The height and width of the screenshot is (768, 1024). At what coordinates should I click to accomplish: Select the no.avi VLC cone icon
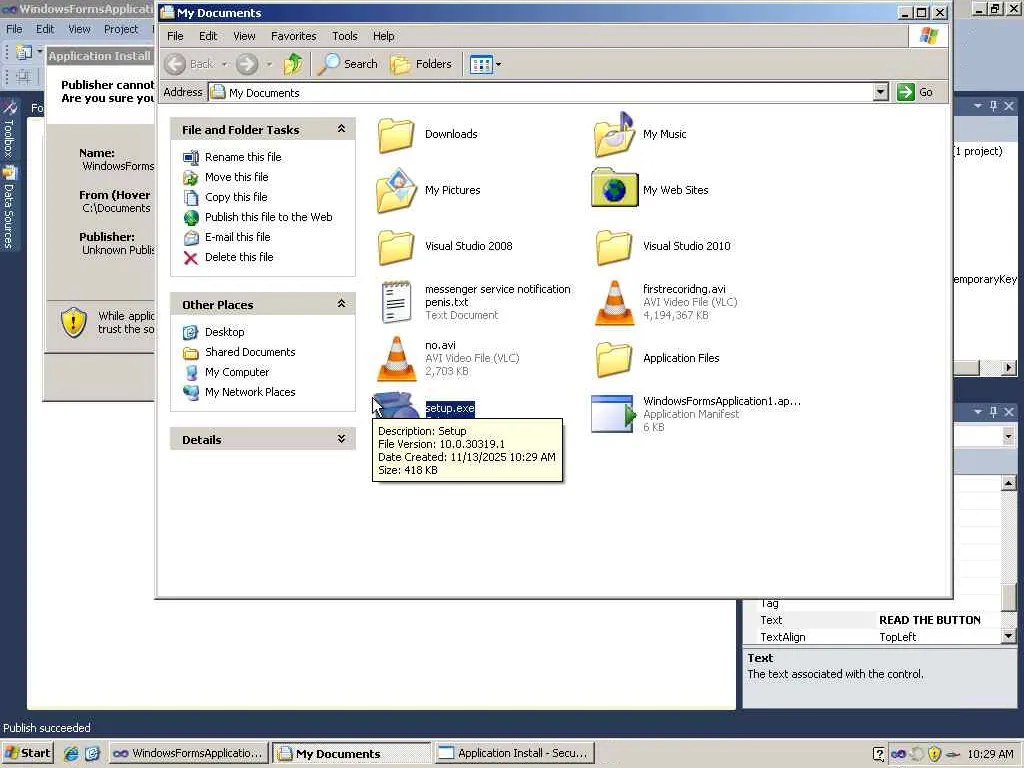pos(396,359)
